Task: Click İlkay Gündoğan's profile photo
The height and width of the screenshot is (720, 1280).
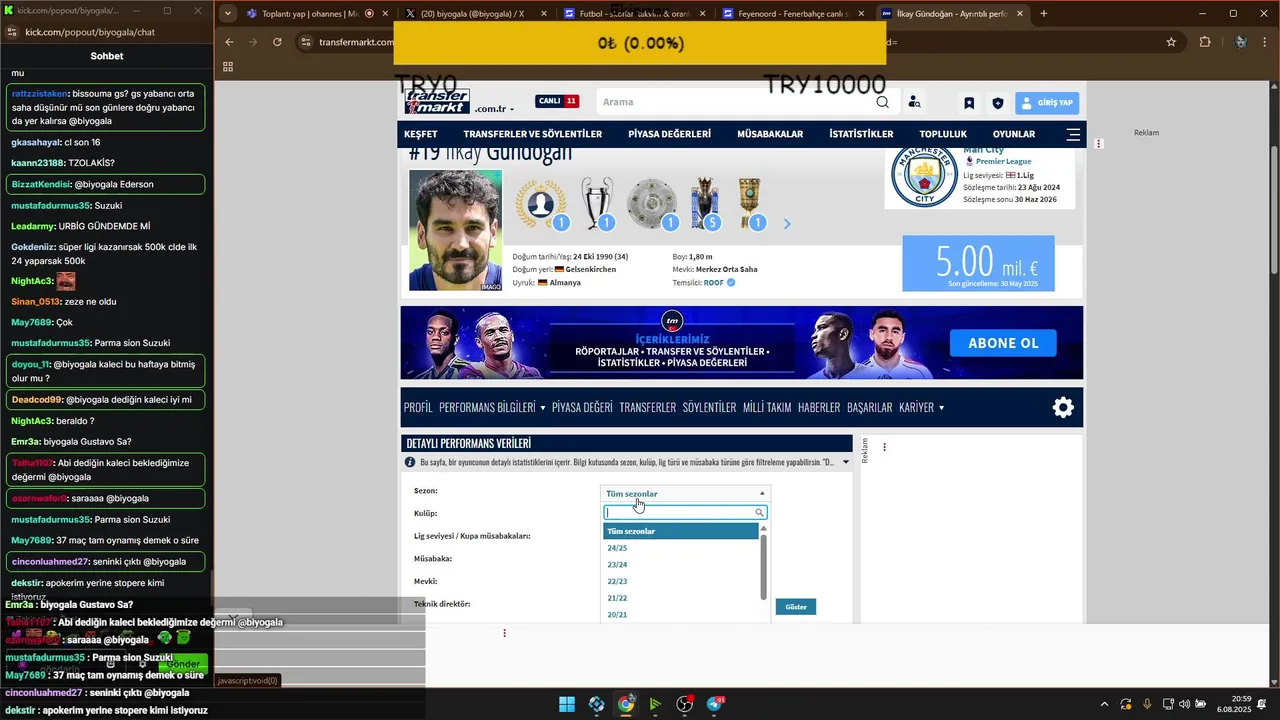Action: (x=456, y=230)
